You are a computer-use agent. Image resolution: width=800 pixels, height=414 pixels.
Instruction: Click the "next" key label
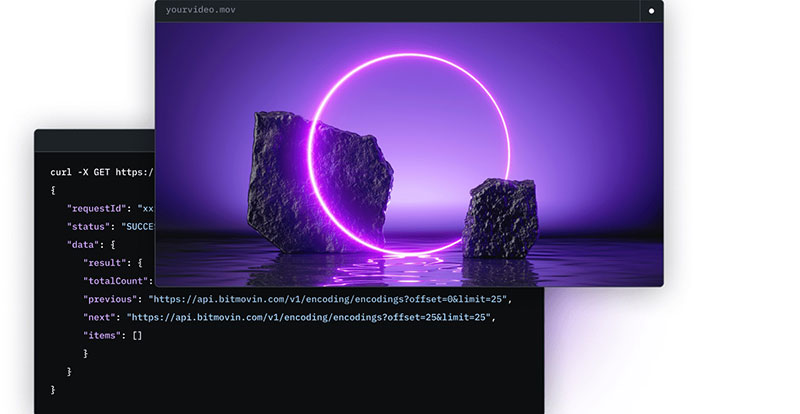tap(101, 317)
